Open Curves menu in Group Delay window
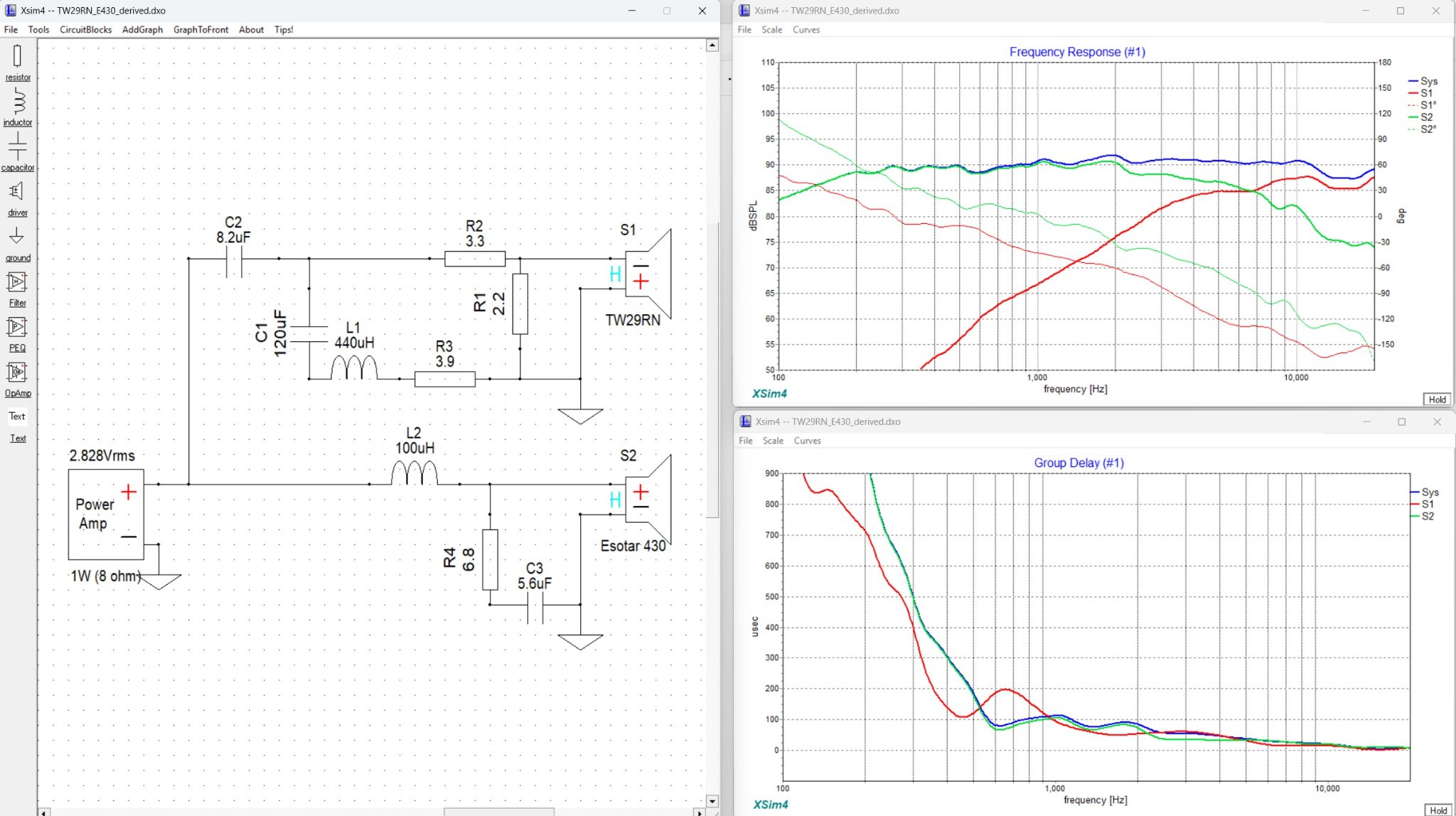 (x=808, y=441)
